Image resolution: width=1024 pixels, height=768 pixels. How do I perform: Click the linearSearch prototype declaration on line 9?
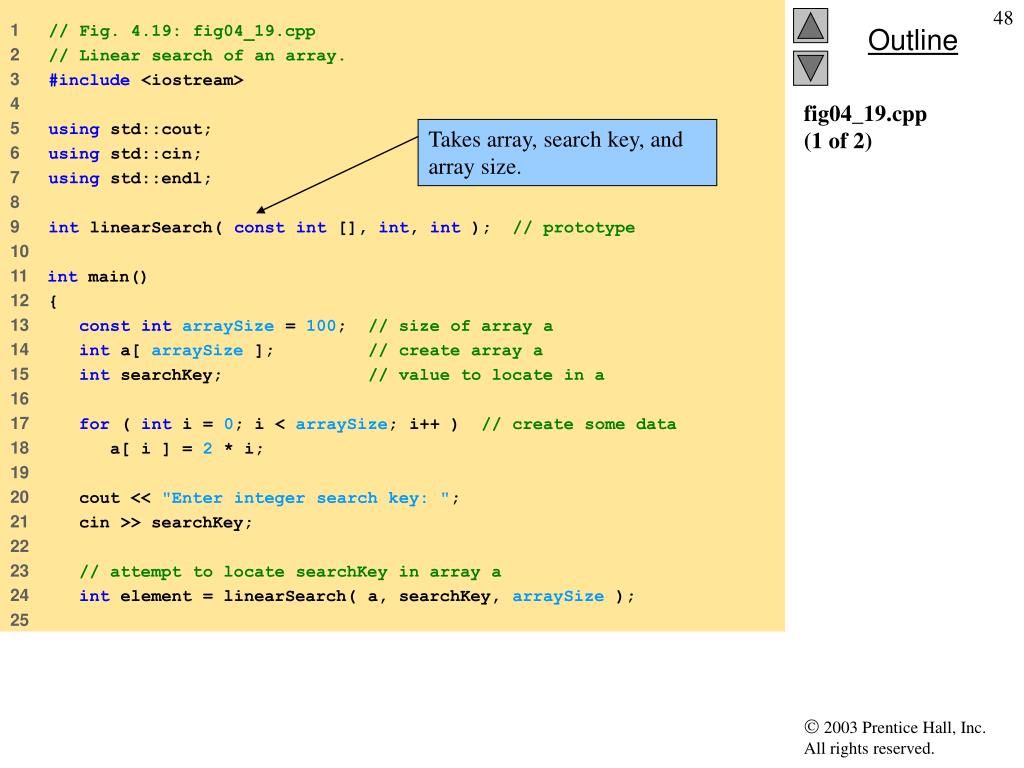pos(268,228)
